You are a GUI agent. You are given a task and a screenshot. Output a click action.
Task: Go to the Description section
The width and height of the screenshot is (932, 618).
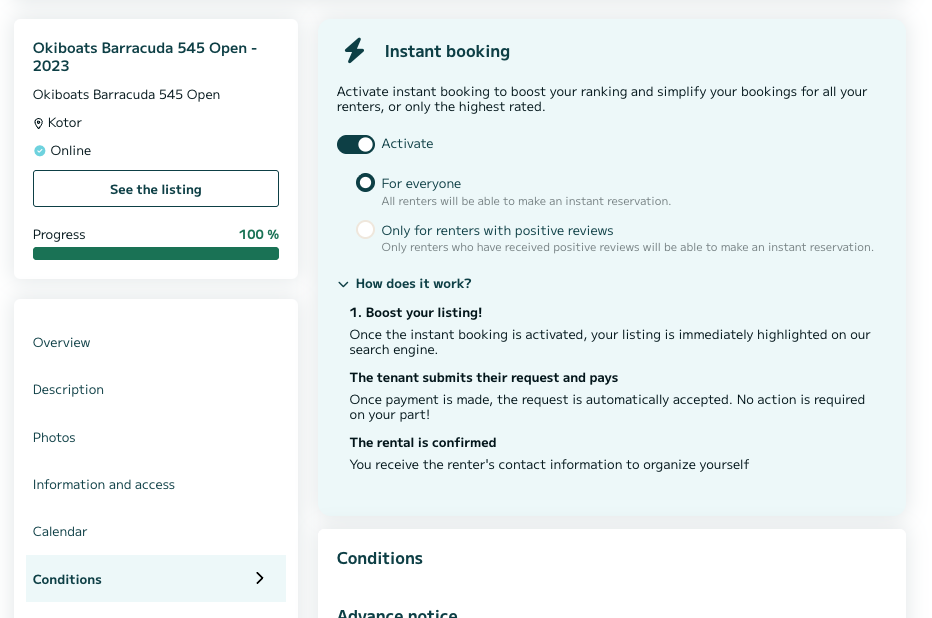[x=68, y=390]
